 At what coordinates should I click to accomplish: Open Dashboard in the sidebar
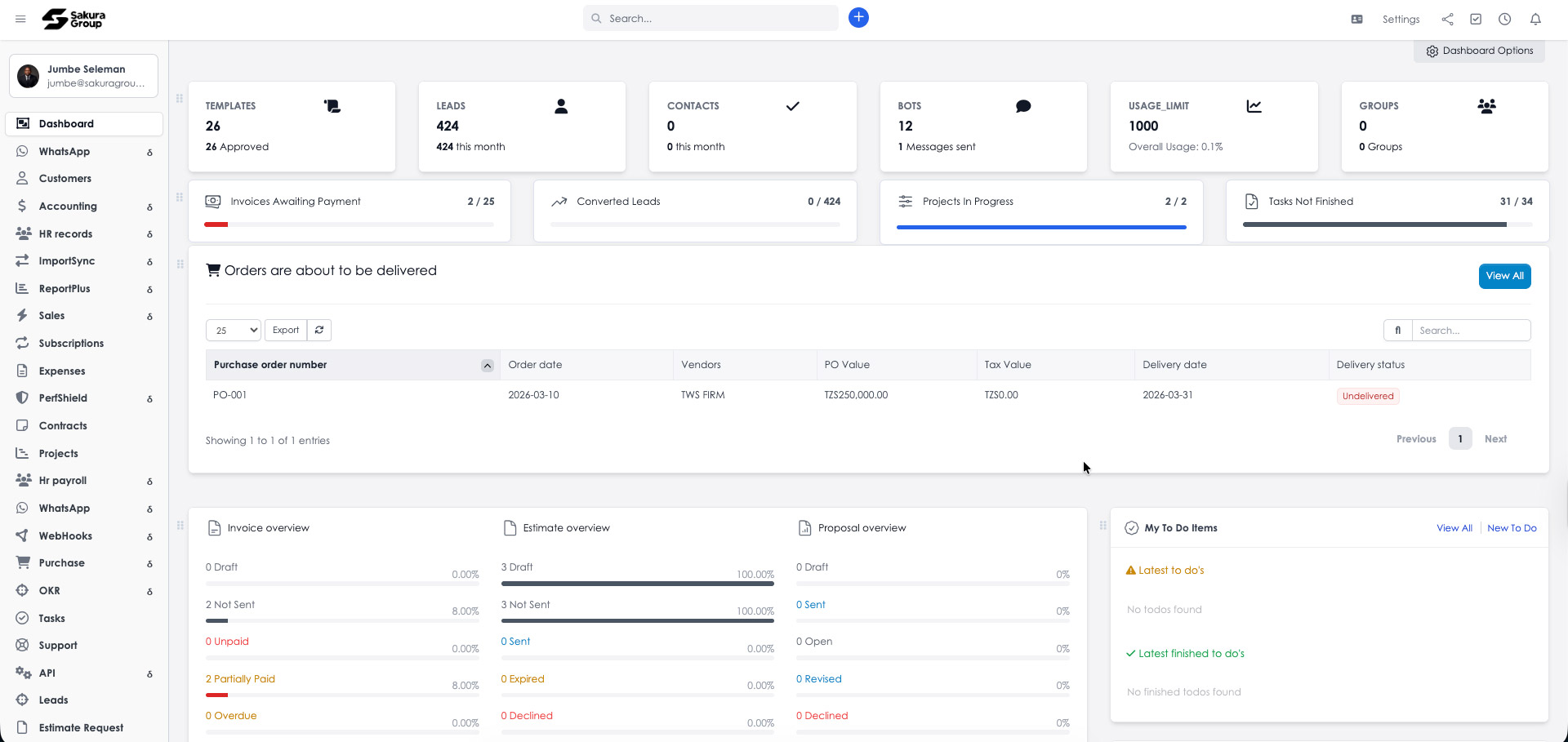click(x=84, y=124)
